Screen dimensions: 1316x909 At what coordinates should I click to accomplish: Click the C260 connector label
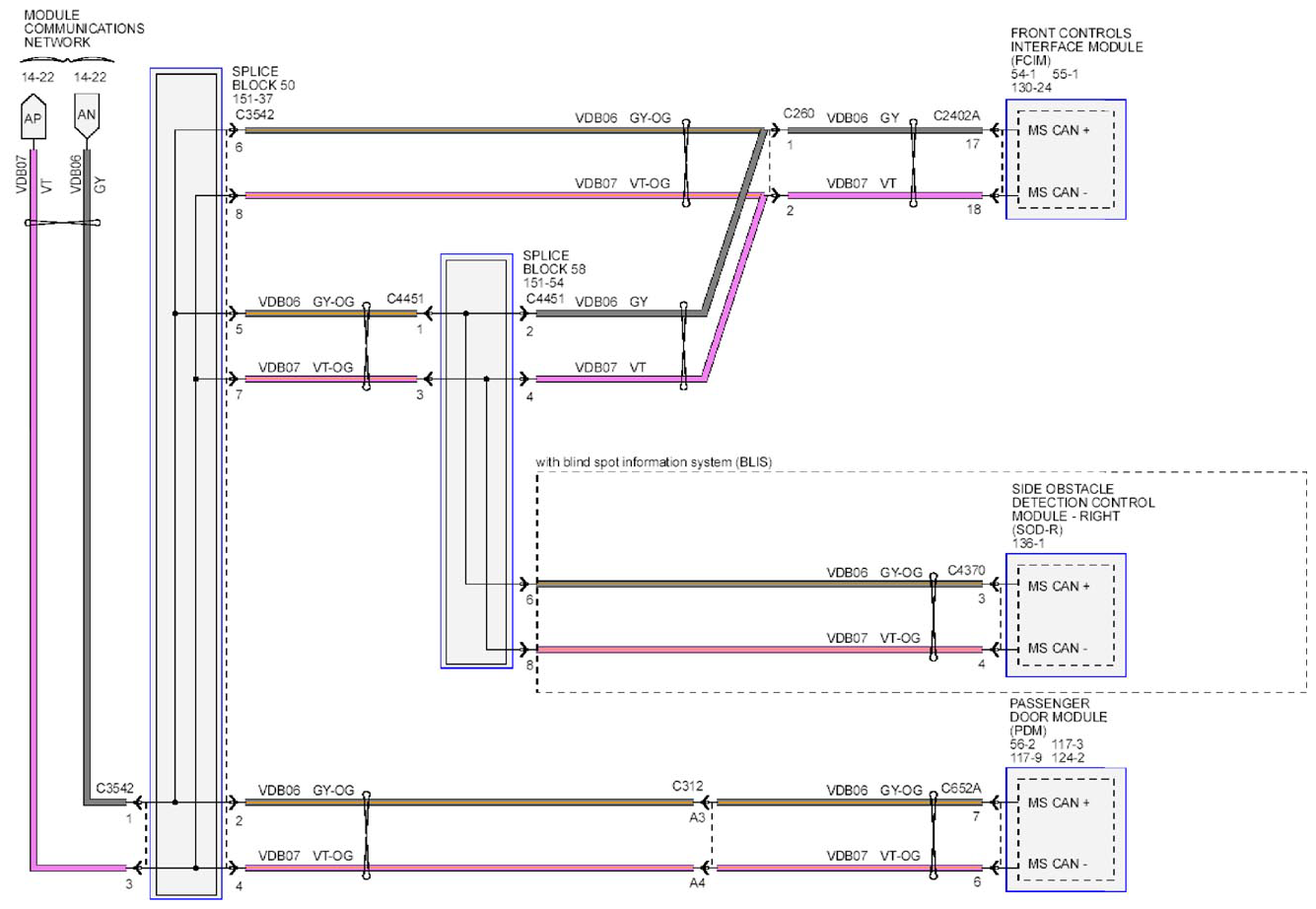(x=799, y=113)
